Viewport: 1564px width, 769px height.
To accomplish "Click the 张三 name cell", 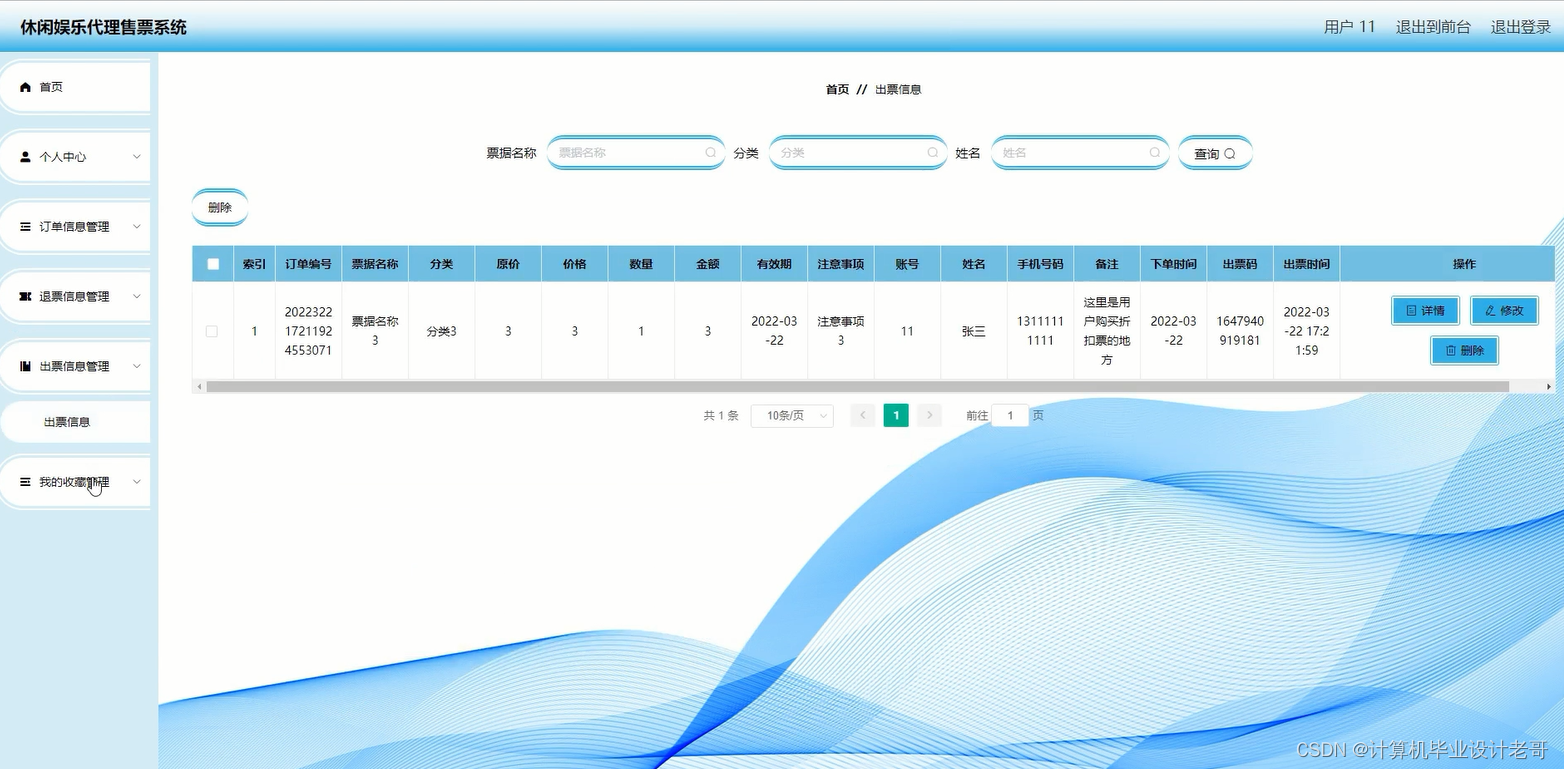I will [974, 331].
